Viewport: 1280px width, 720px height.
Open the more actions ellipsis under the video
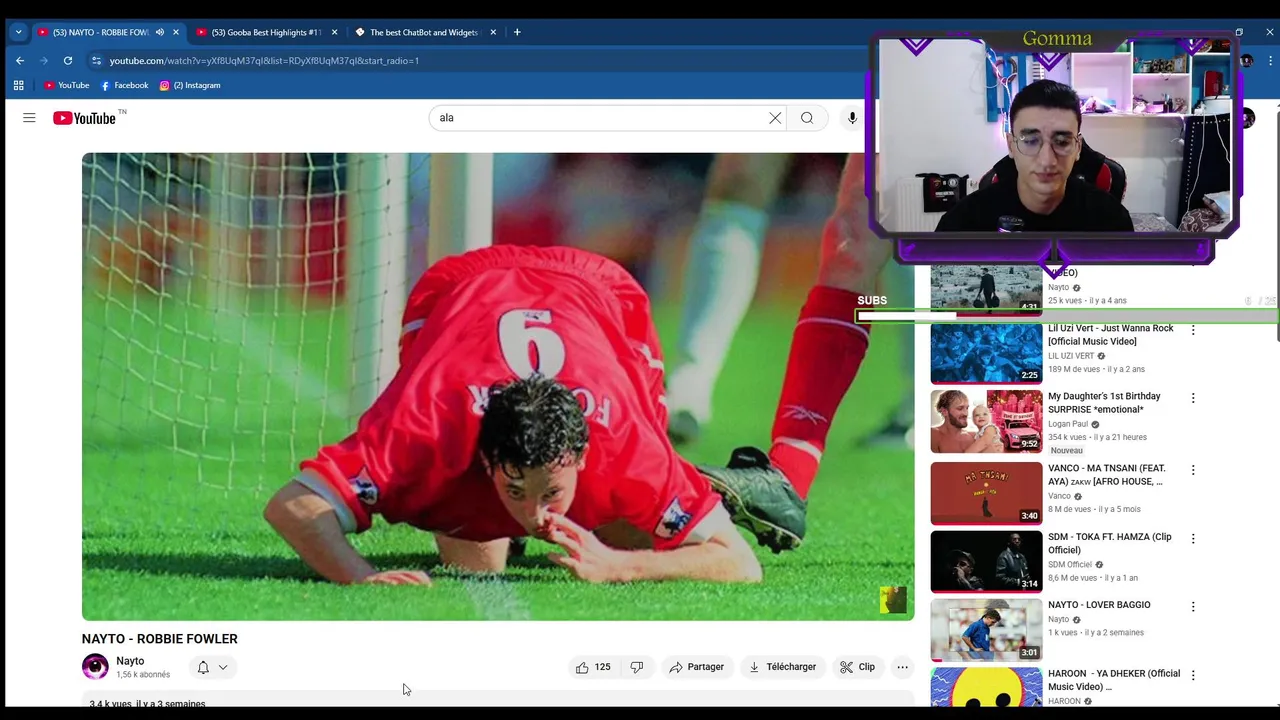click(x=903, y=667)
